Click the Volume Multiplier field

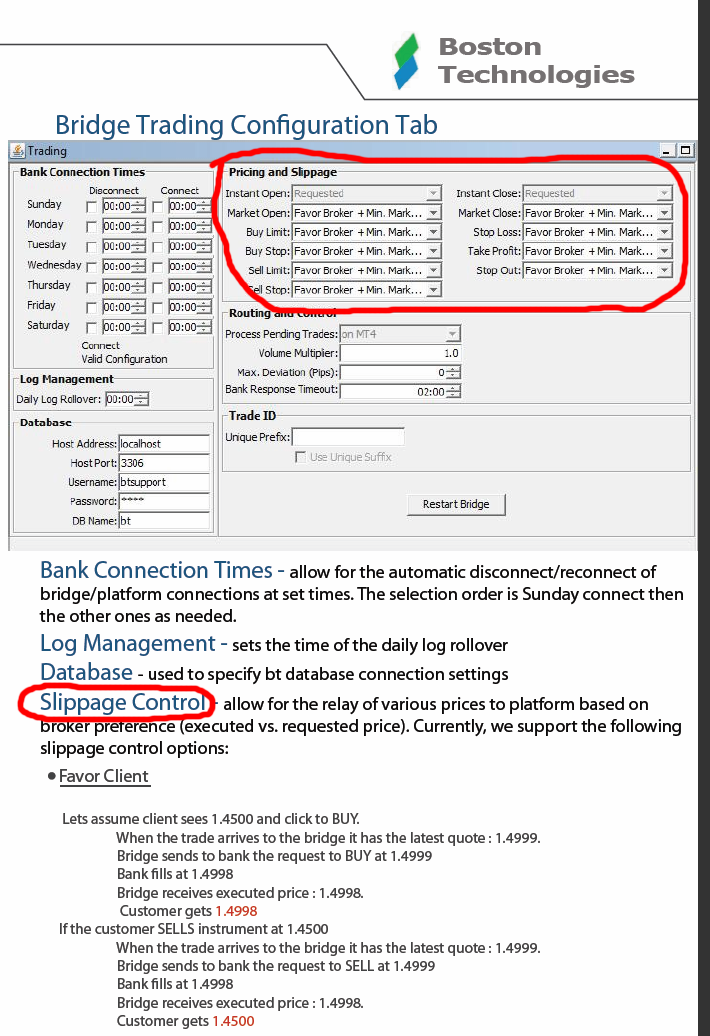pos(400,353)
